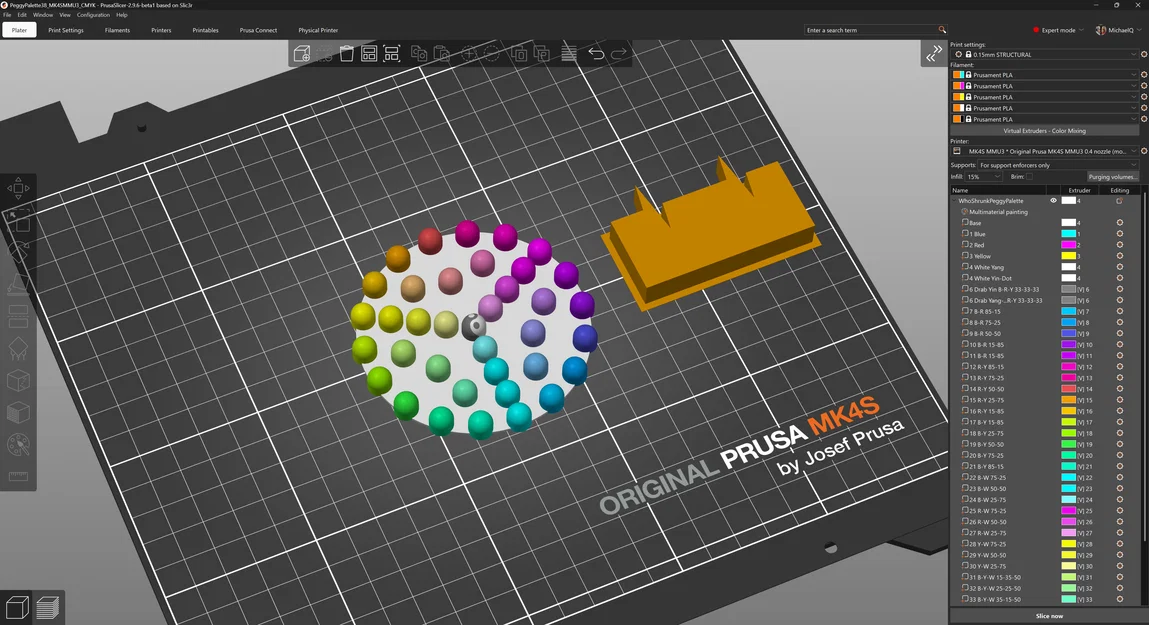Click extruder color swatch for 1 Blue

click(1068, 234)
